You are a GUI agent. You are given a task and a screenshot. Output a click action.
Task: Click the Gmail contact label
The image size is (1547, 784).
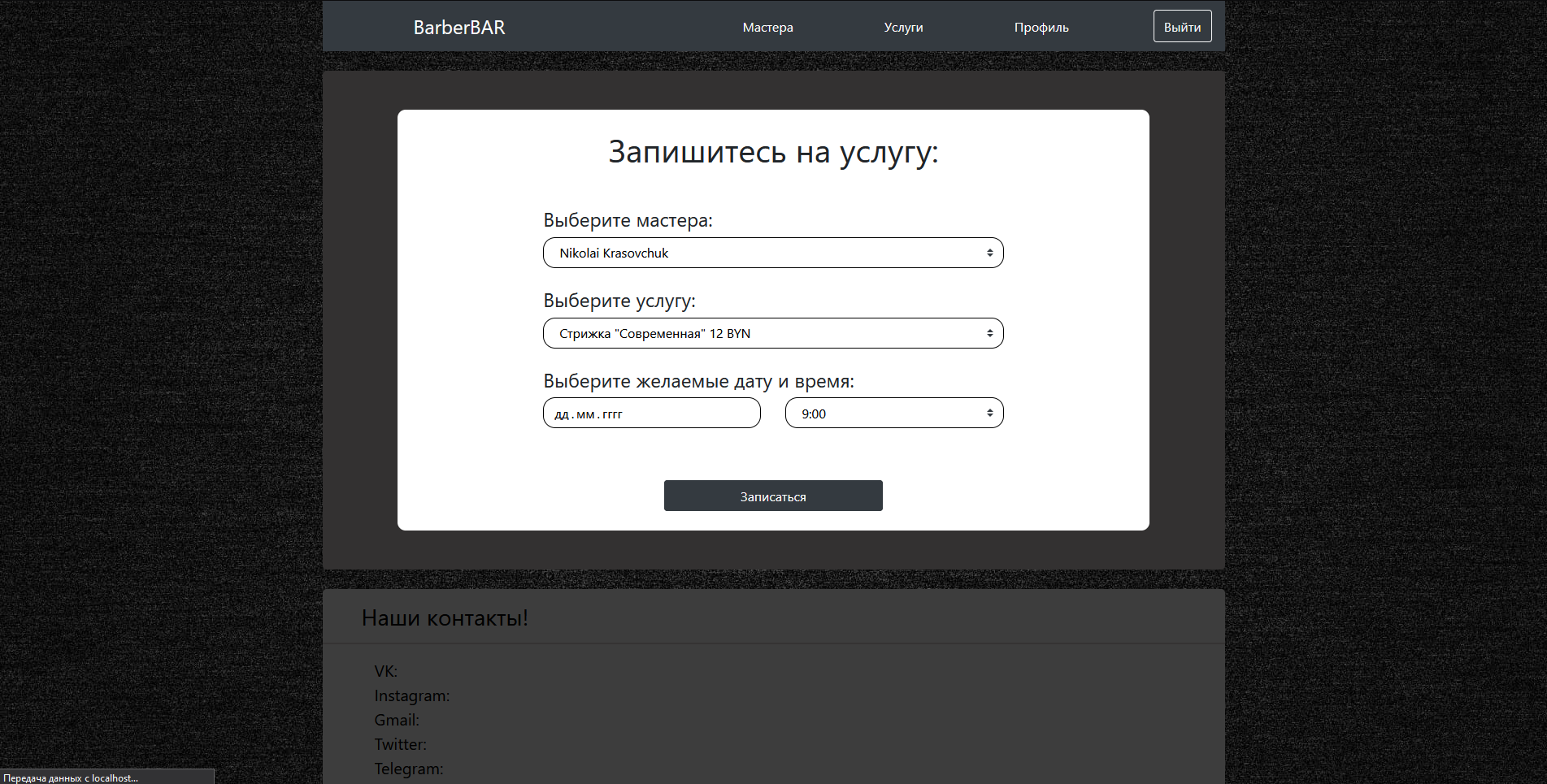pyautogui.click(x=396, y=720)
